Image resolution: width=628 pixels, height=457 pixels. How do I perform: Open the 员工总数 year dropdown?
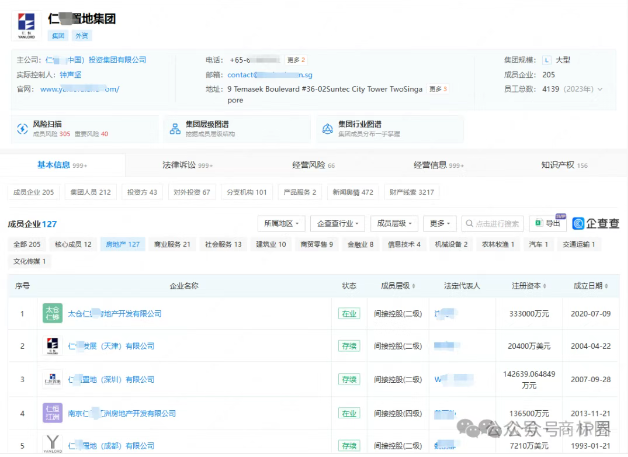599,89
